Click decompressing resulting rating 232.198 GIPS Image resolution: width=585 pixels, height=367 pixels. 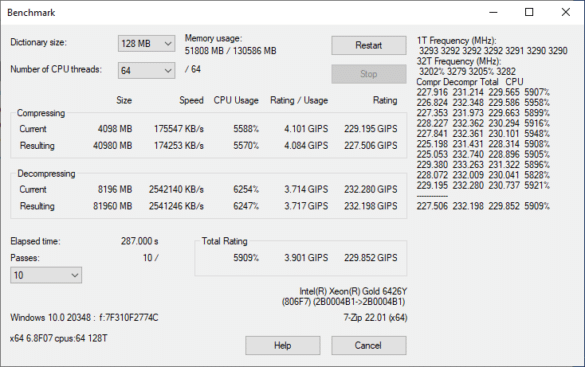pos(370,206)
